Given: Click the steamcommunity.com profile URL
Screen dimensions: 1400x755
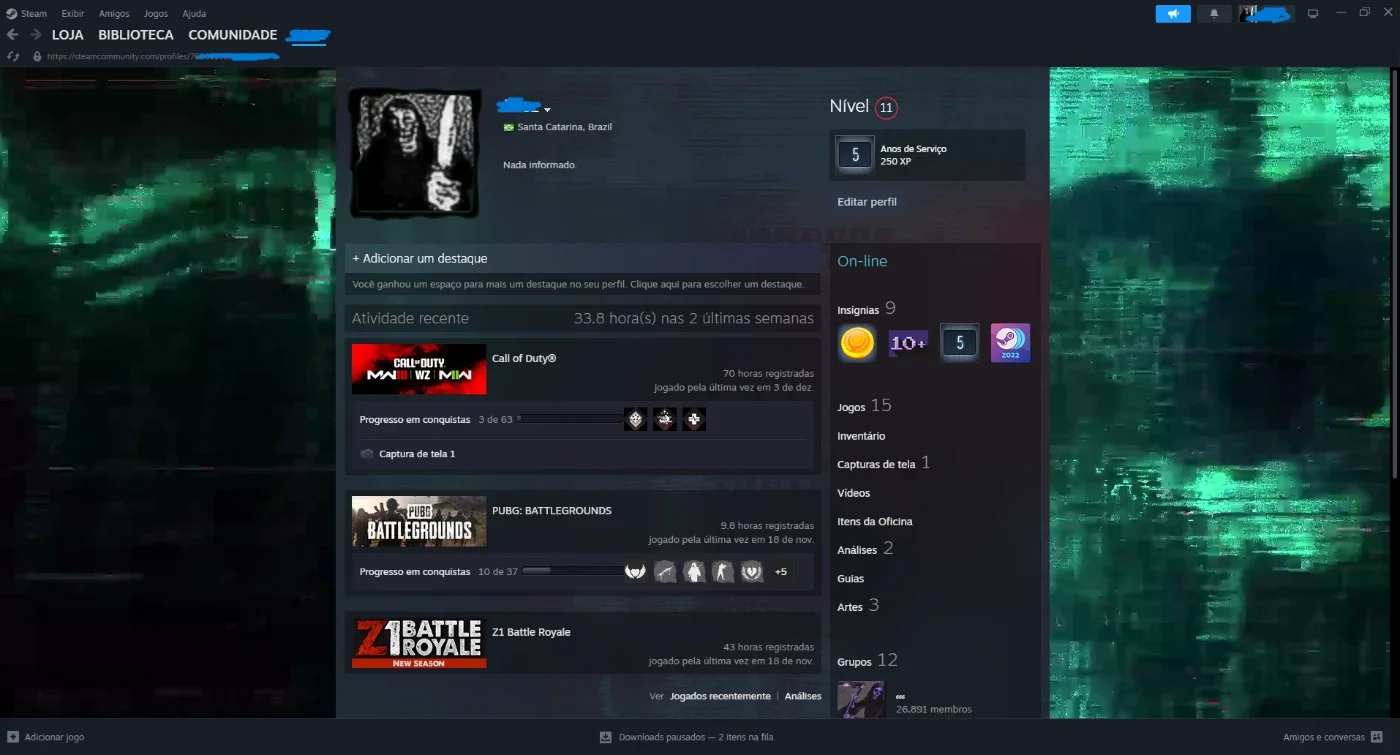Looking at the screenshot, I should coord(162,57).
